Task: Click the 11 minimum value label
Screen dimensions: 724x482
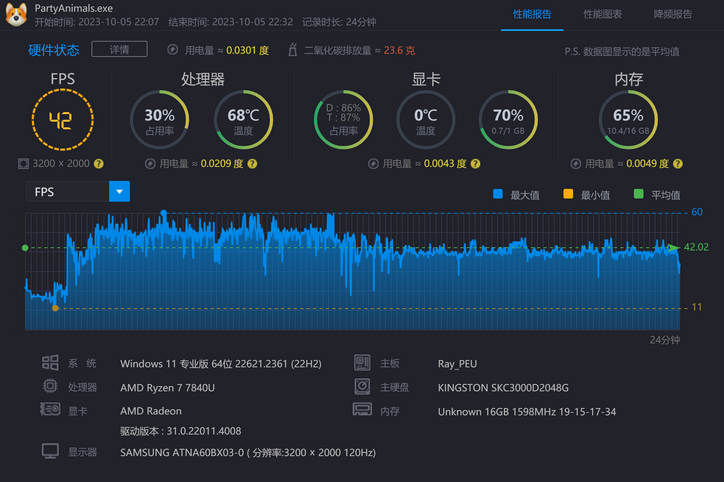Action: pyautogui.click(x=697, y=307)
